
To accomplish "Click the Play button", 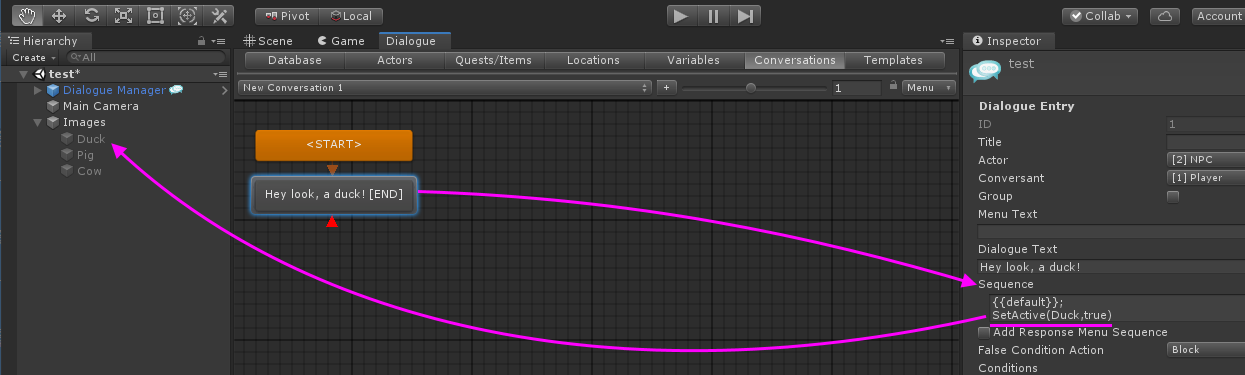I will click(x=680, y=16).
